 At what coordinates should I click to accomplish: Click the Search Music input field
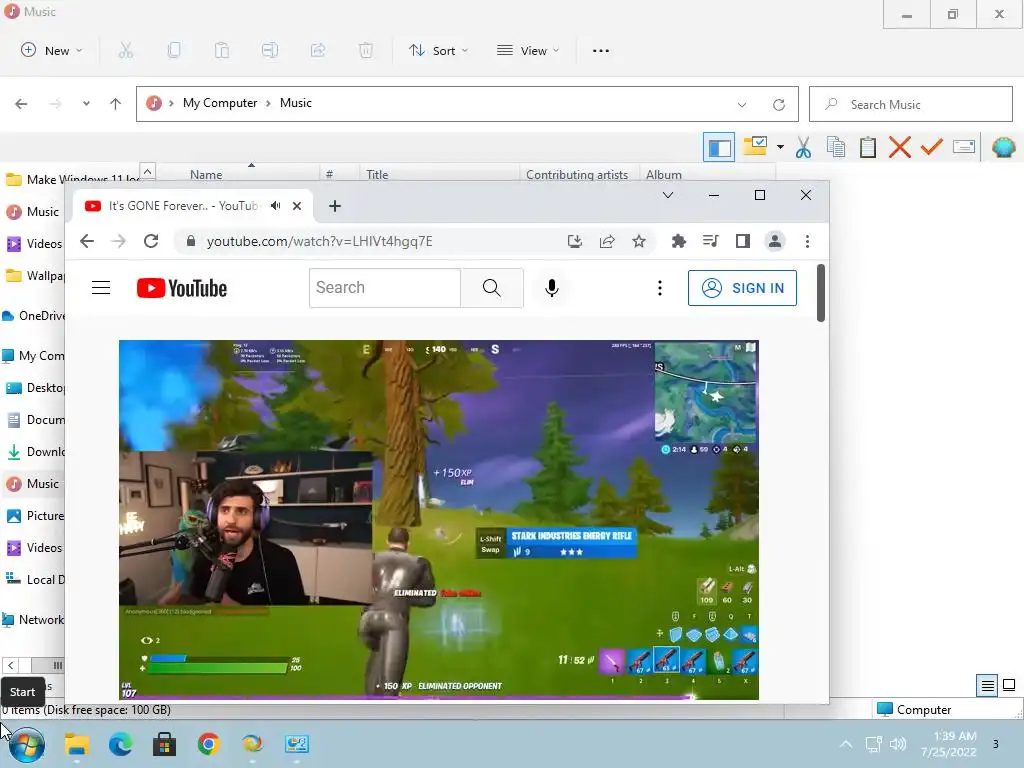coord(910,104)
